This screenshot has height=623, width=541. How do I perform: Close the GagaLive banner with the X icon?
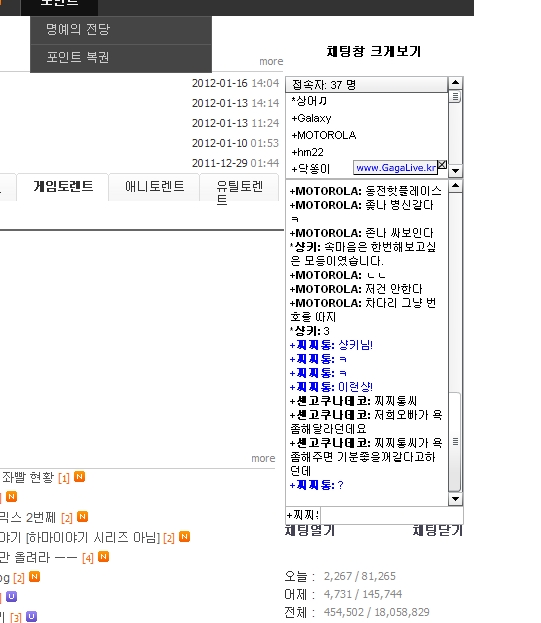(442, 164)
